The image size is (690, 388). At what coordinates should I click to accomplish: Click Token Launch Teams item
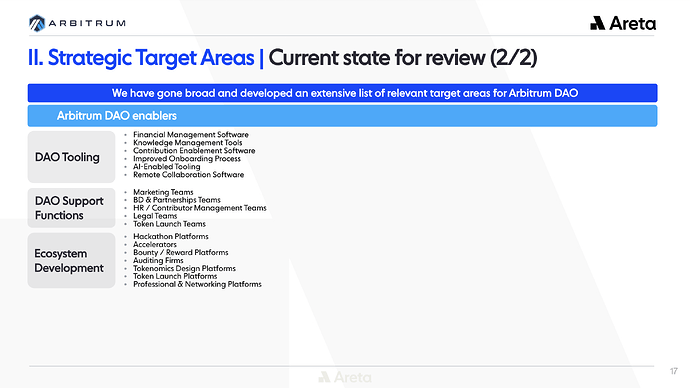(169, 224)
